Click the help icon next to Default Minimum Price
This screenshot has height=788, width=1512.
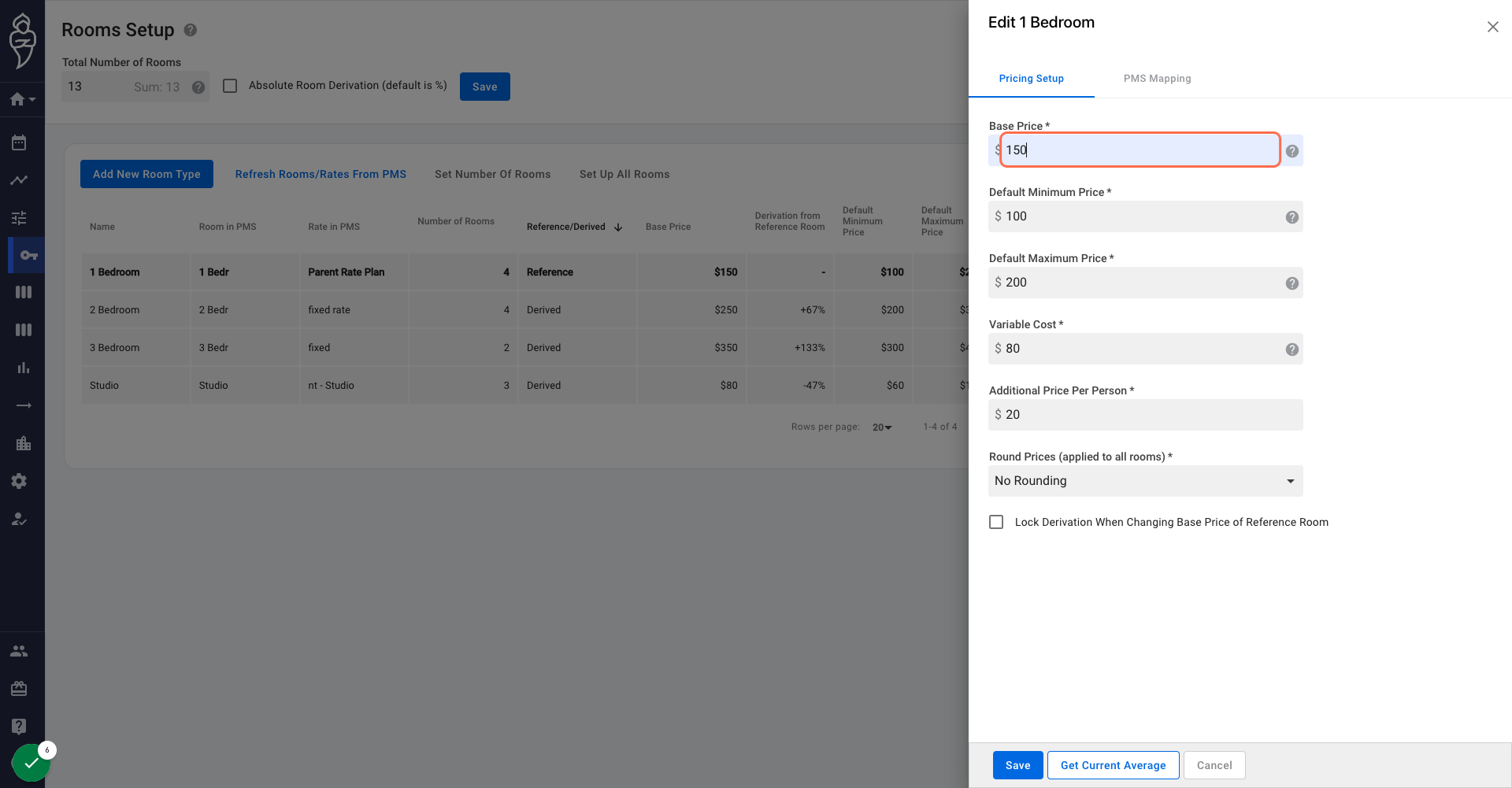coord(1292,217)
